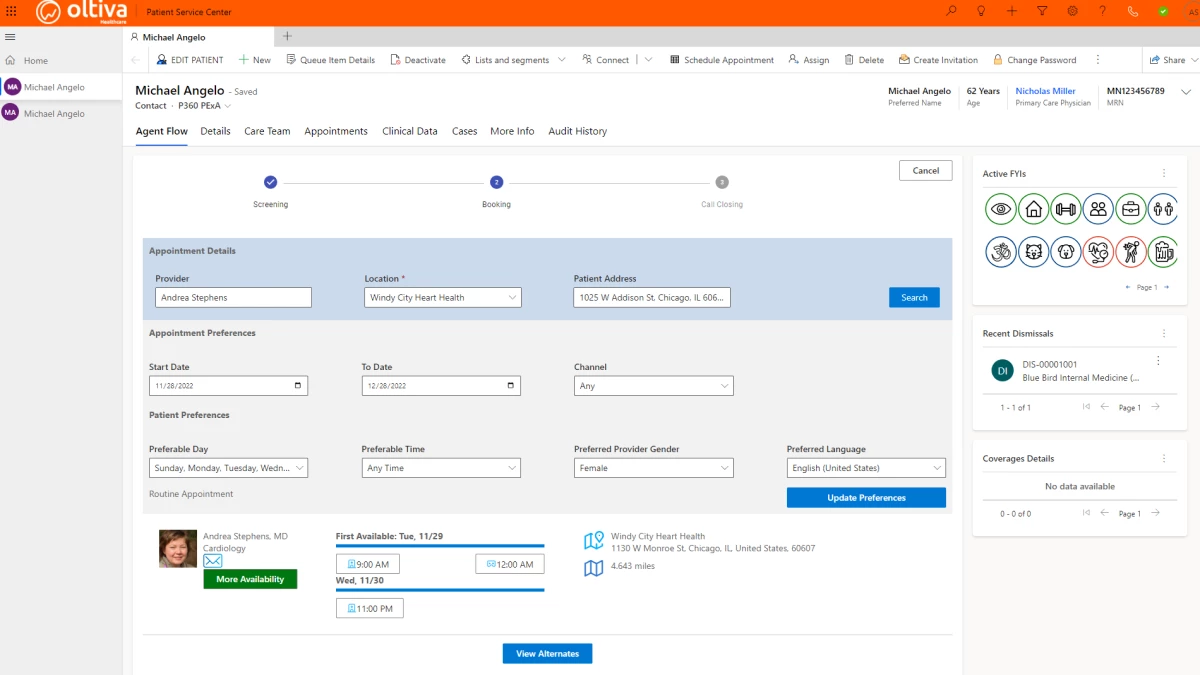
Task: Open the heart monitor FYI icon
Action: pyautogui.click(x=1098, y=251)
